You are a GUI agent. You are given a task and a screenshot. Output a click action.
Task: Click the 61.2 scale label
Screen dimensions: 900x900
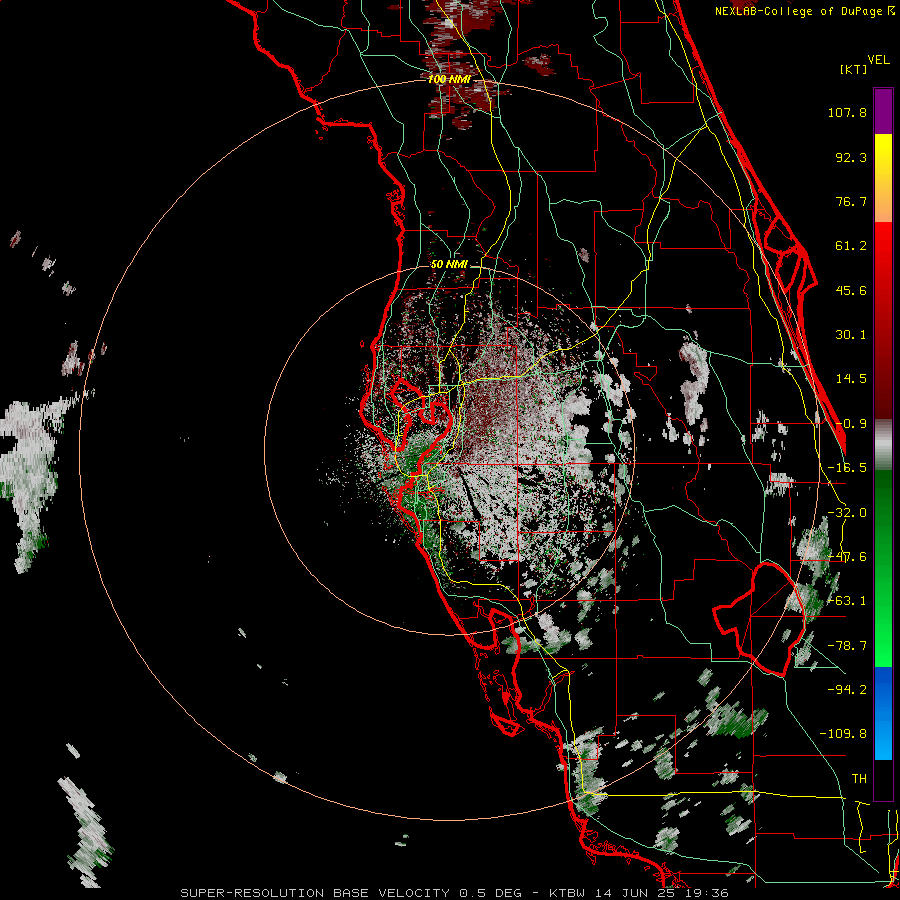[851, 246]
